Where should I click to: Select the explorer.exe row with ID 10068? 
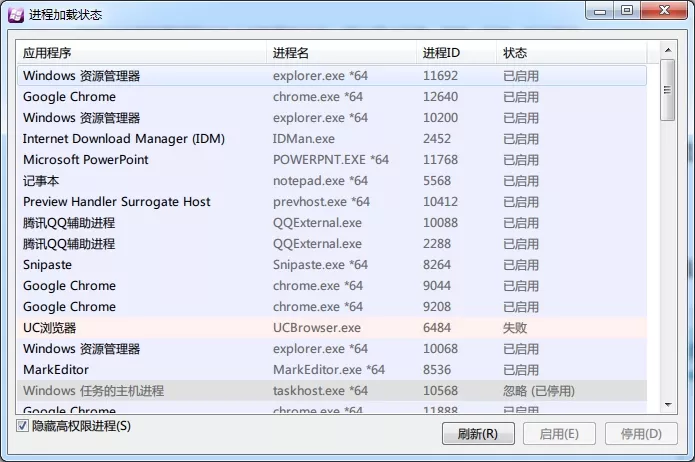(332, 349)
